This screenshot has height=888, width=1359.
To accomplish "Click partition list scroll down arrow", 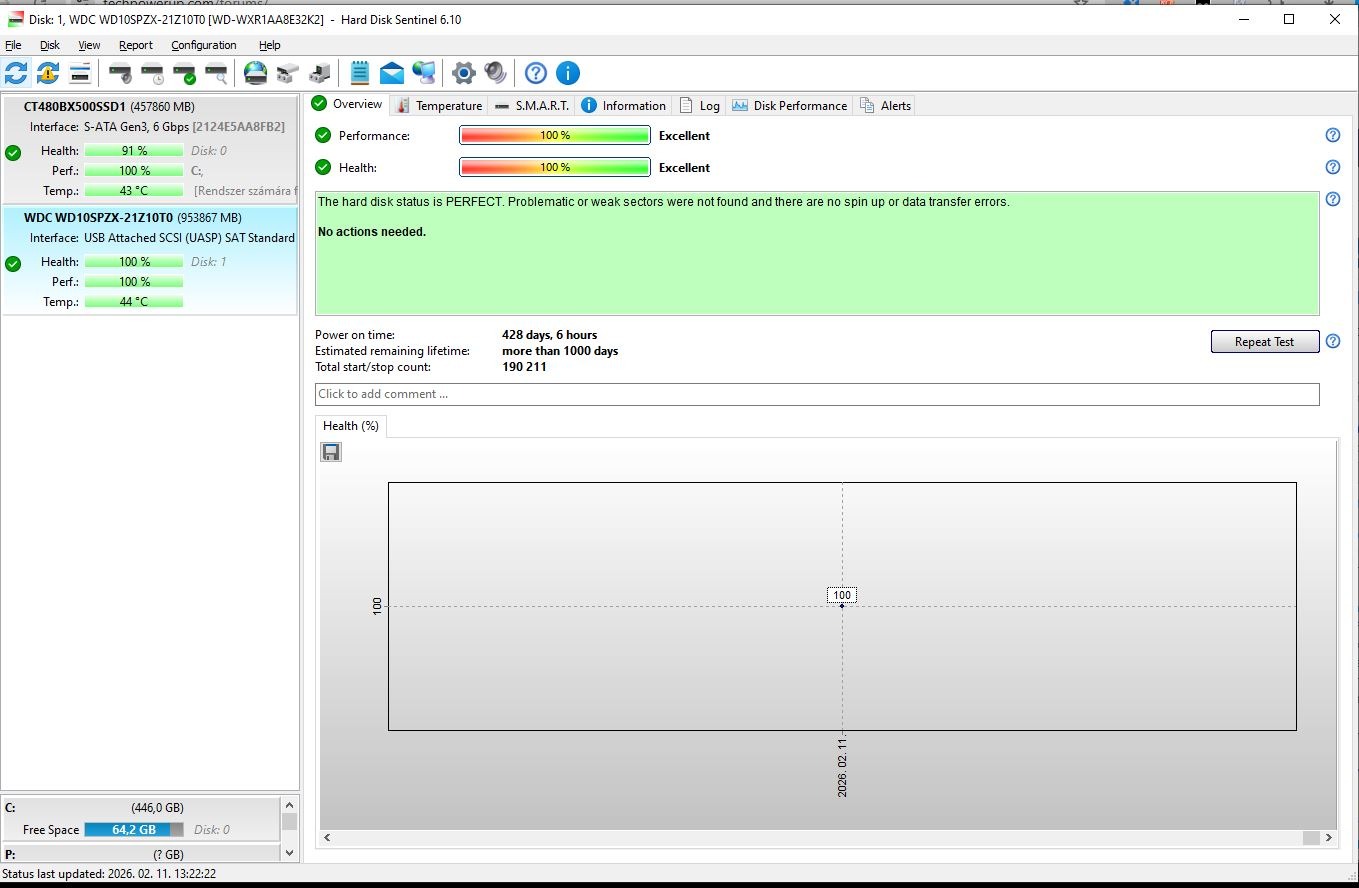I will coord(290,853).
